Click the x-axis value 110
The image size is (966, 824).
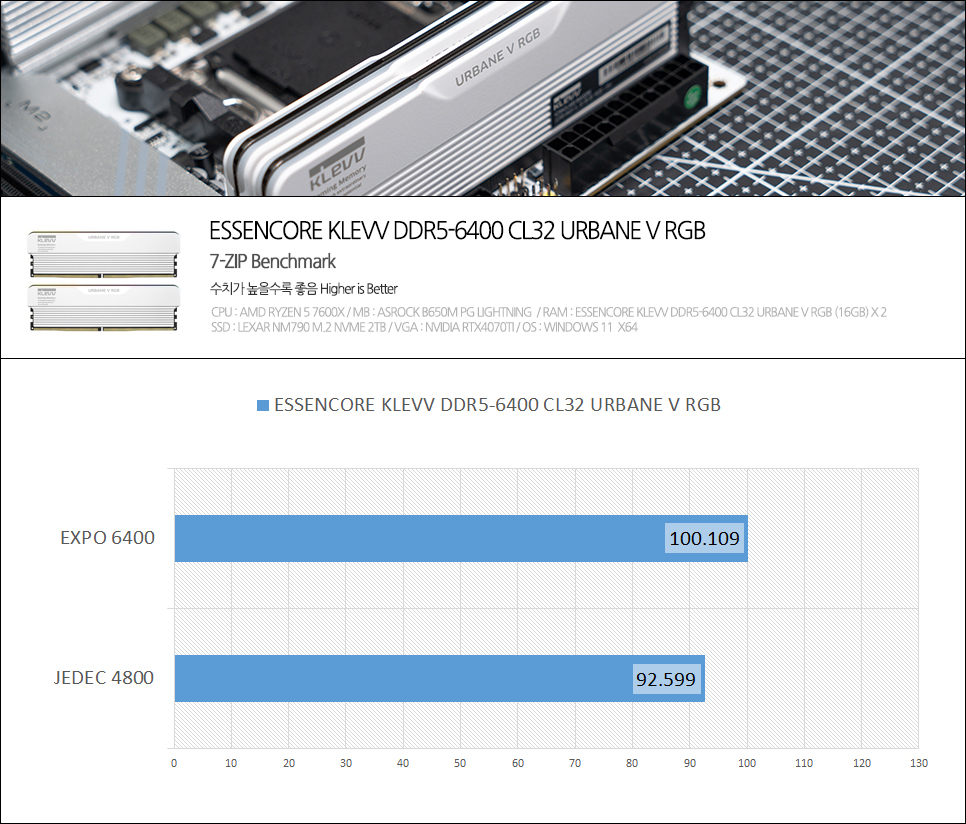pos(804,763)
